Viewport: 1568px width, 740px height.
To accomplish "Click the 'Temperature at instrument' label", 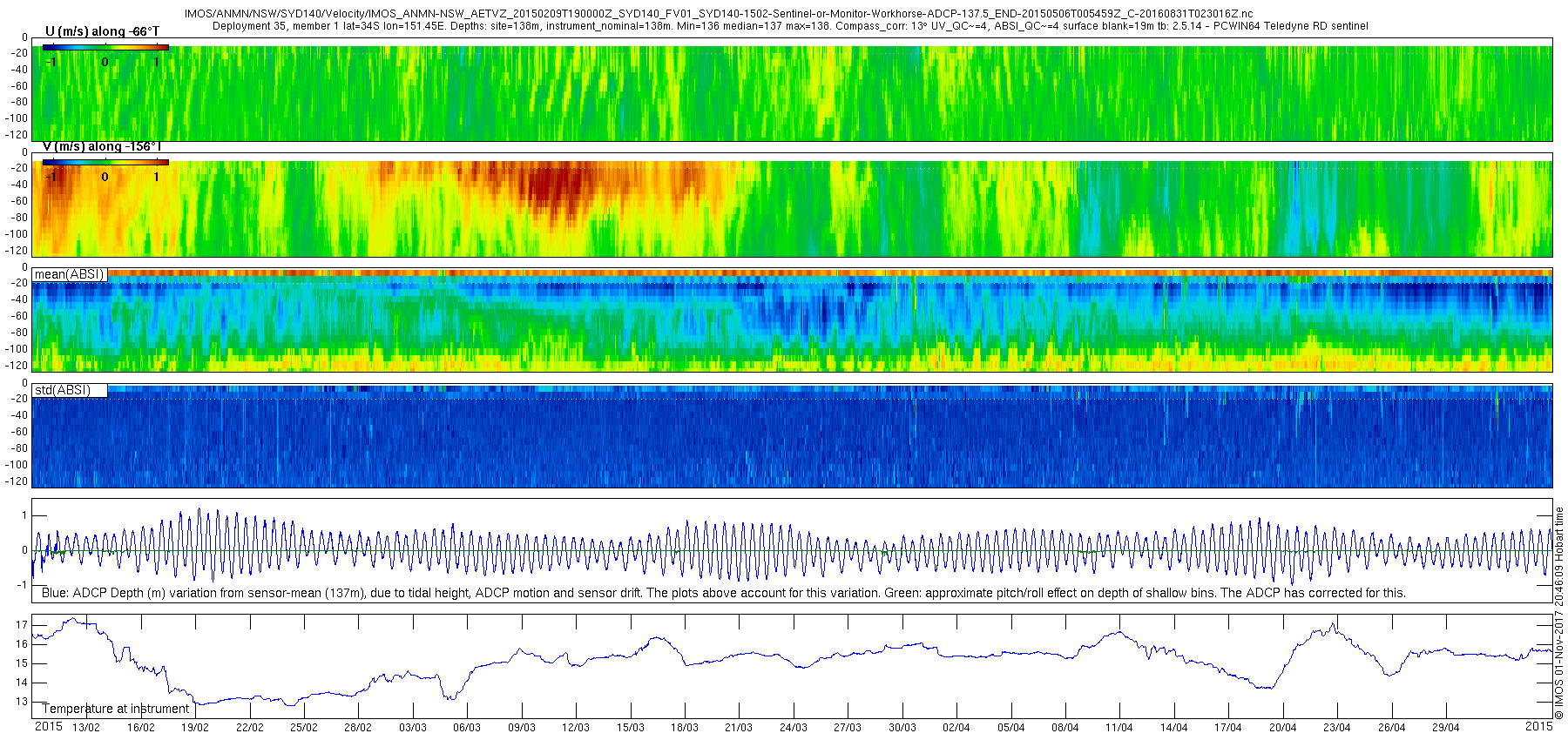I will click(x=116, y=709).
